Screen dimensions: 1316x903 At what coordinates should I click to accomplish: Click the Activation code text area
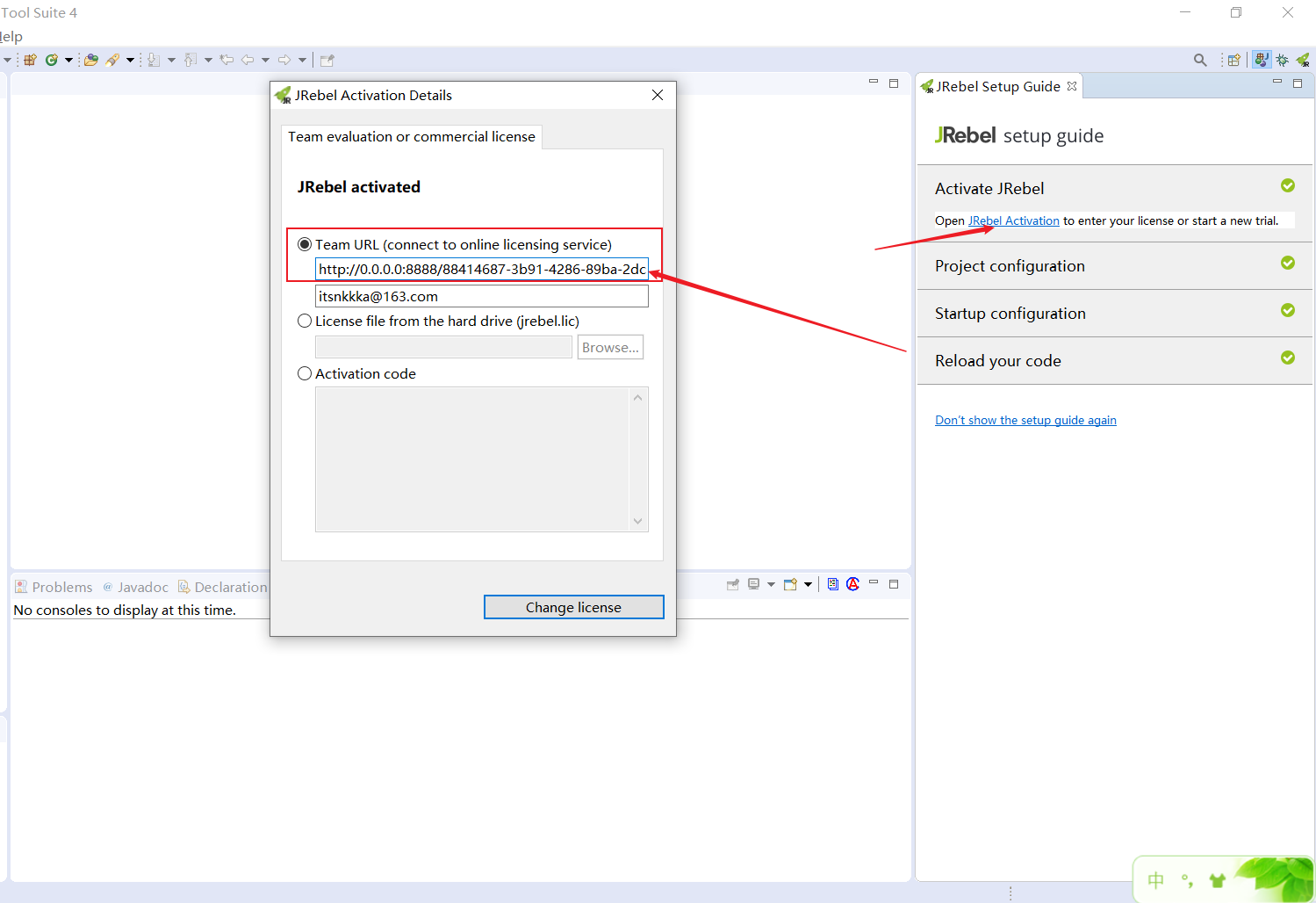click(472, 459)
